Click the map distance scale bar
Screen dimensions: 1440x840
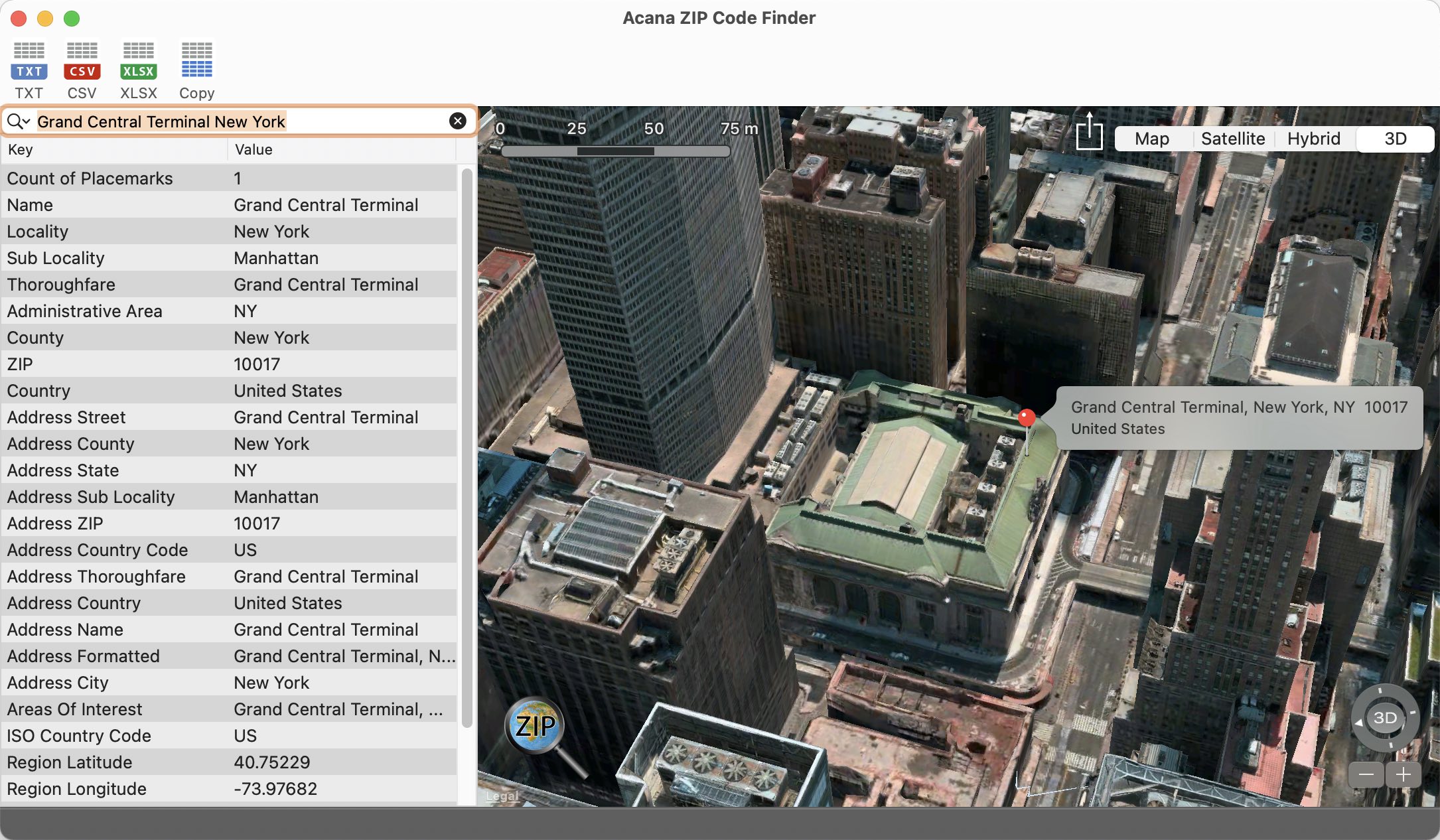pos(616,151)
